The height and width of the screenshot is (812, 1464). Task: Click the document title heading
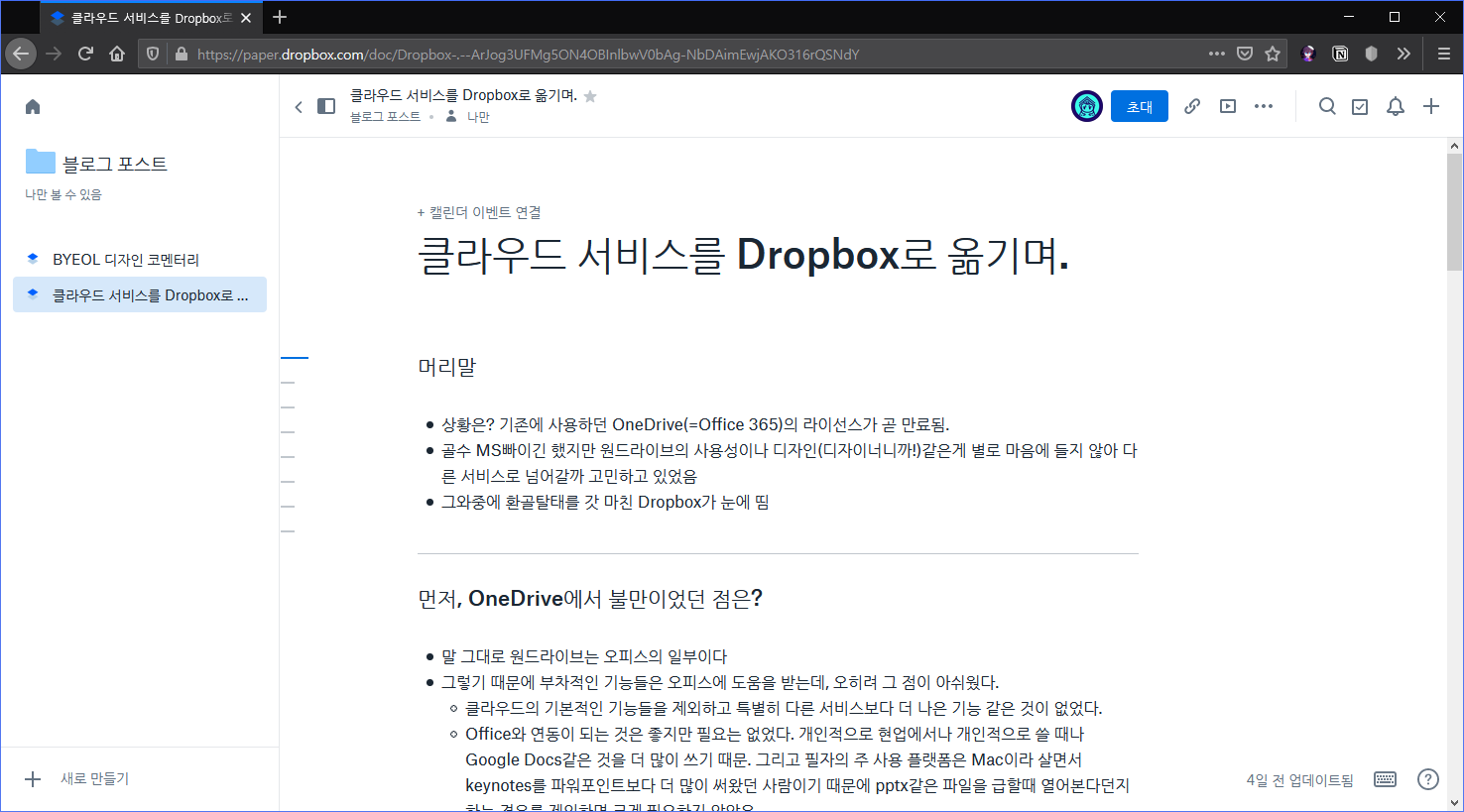(x=743, y=255)
